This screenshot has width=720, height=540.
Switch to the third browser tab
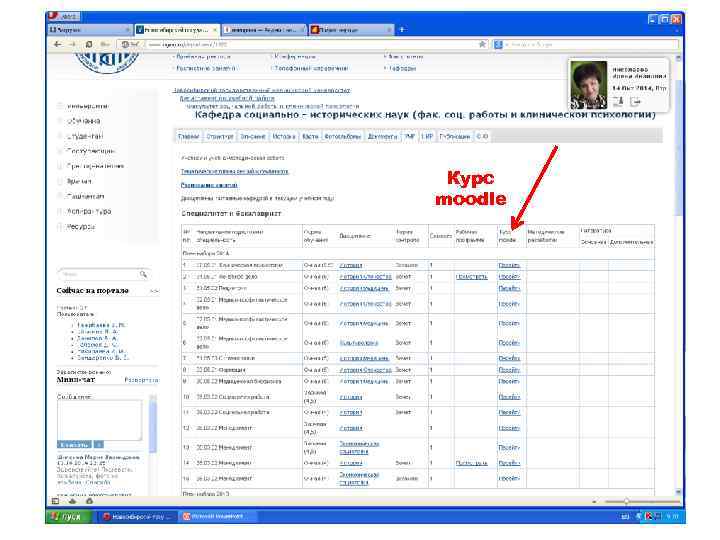264,30
